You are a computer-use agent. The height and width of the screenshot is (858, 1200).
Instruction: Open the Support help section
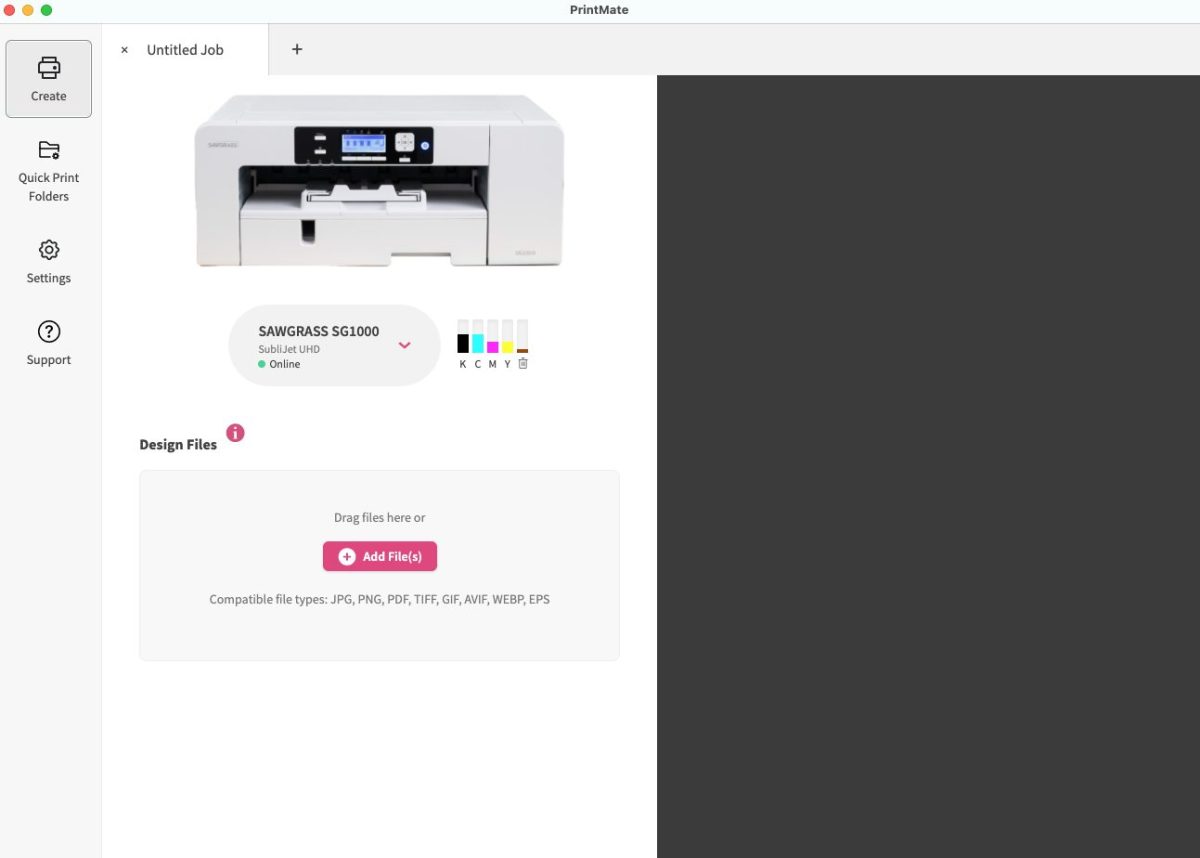tap(49, 343)
